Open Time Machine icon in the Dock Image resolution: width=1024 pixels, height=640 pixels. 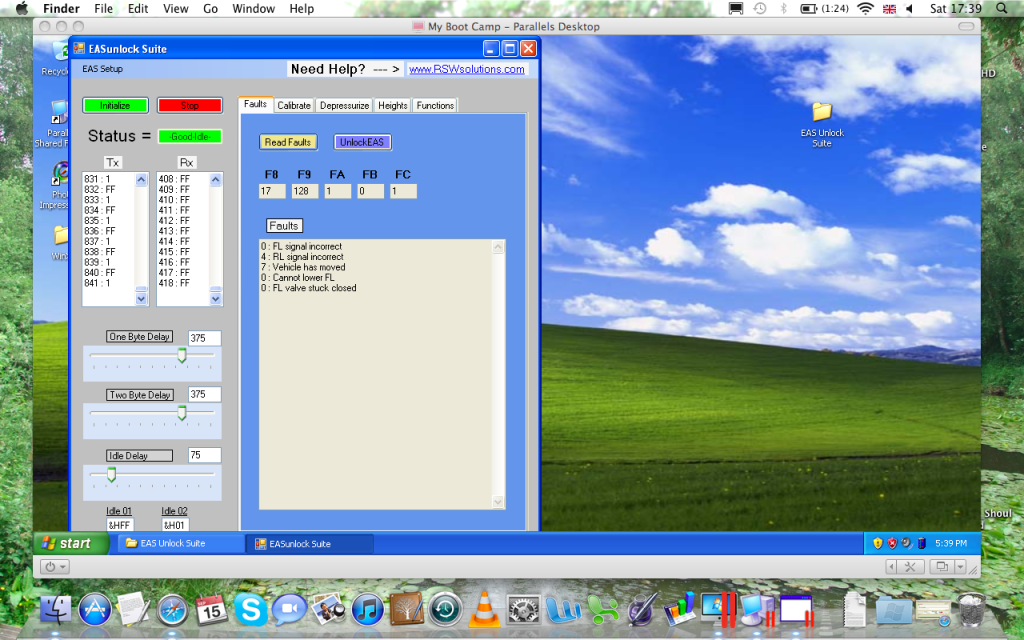(x=446, y=610)
